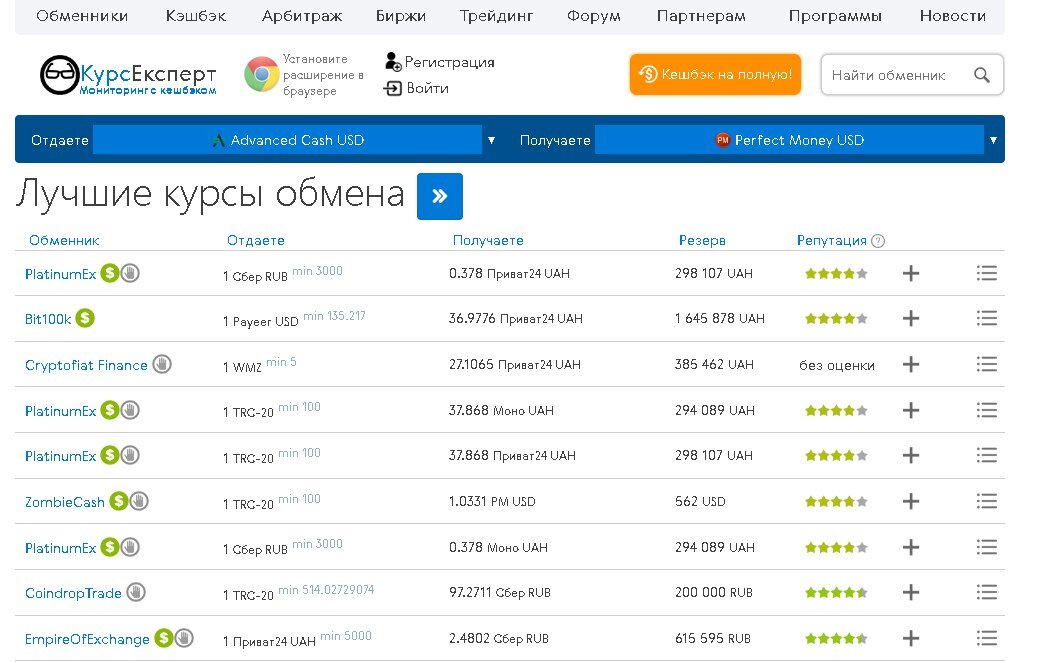Open the Perfect Money USD receive dropdown

pos(789,140)
